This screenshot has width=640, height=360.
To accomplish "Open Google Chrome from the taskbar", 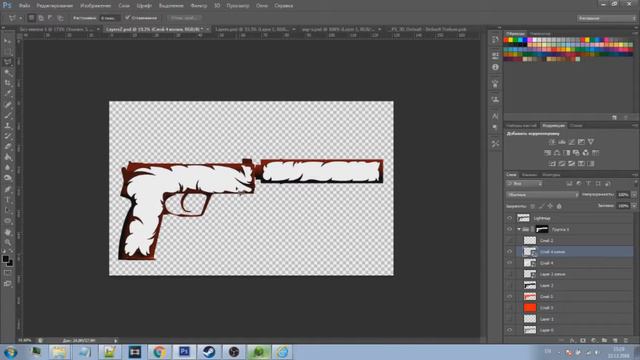I will click(x=160, y=352).
